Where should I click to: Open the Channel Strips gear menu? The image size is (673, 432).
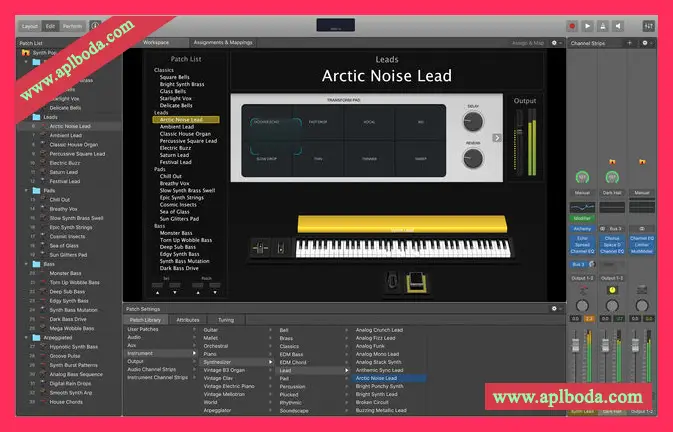(x=646, y=43)
